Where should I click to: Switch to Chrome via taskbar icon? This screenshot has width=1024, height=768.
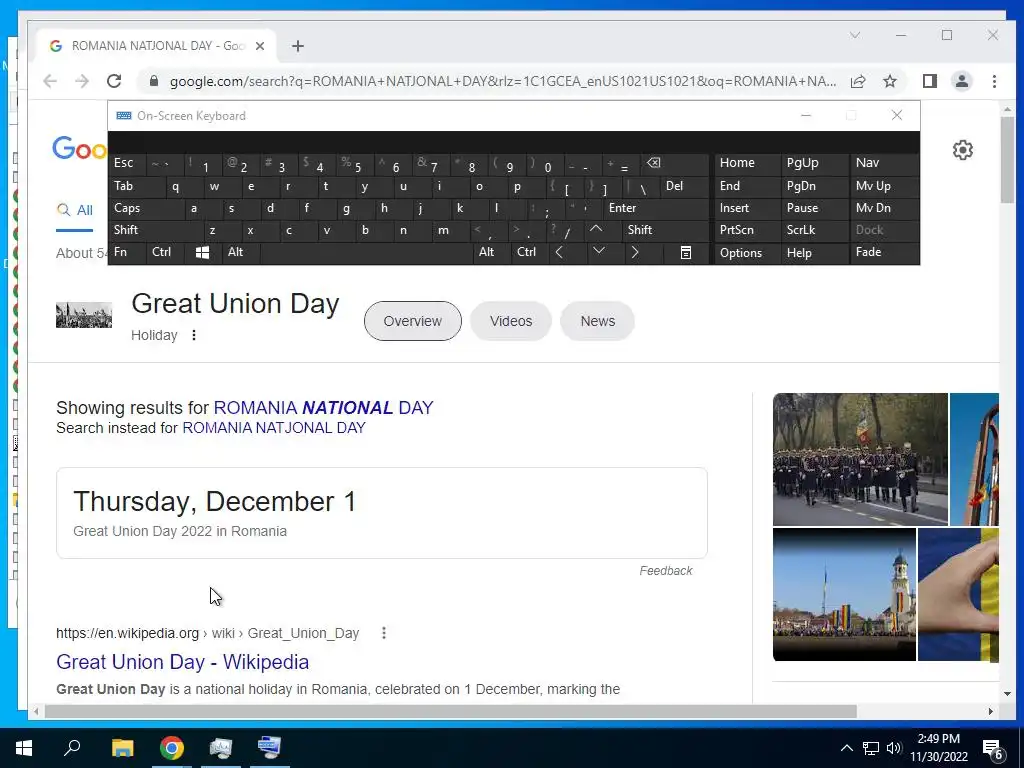click(x=172, y=748)
